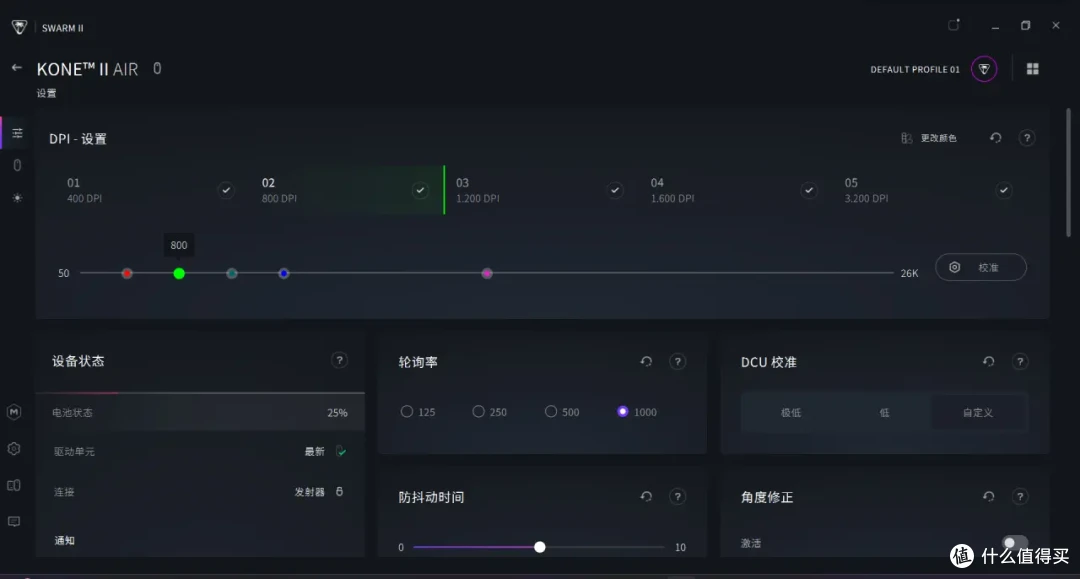1080x579 pixels.
Task: Open the gear settings sidebar icon
Action: point(14,448)
